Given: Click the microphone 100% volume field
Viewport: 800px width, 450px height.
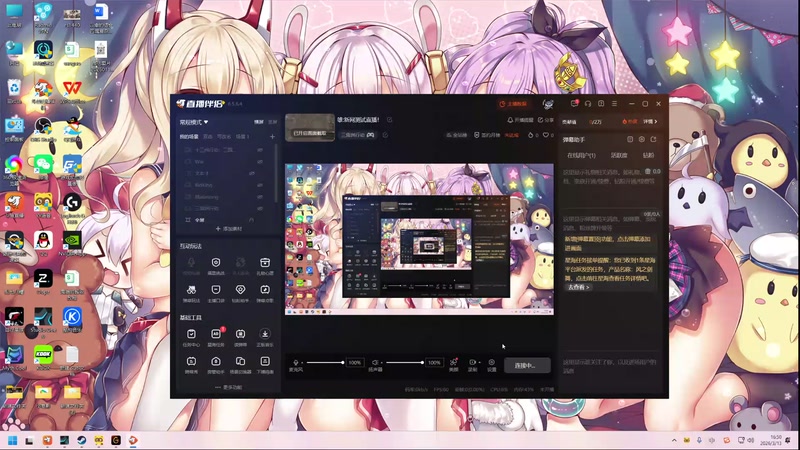Looking at the screenshot, I should 355,363.
